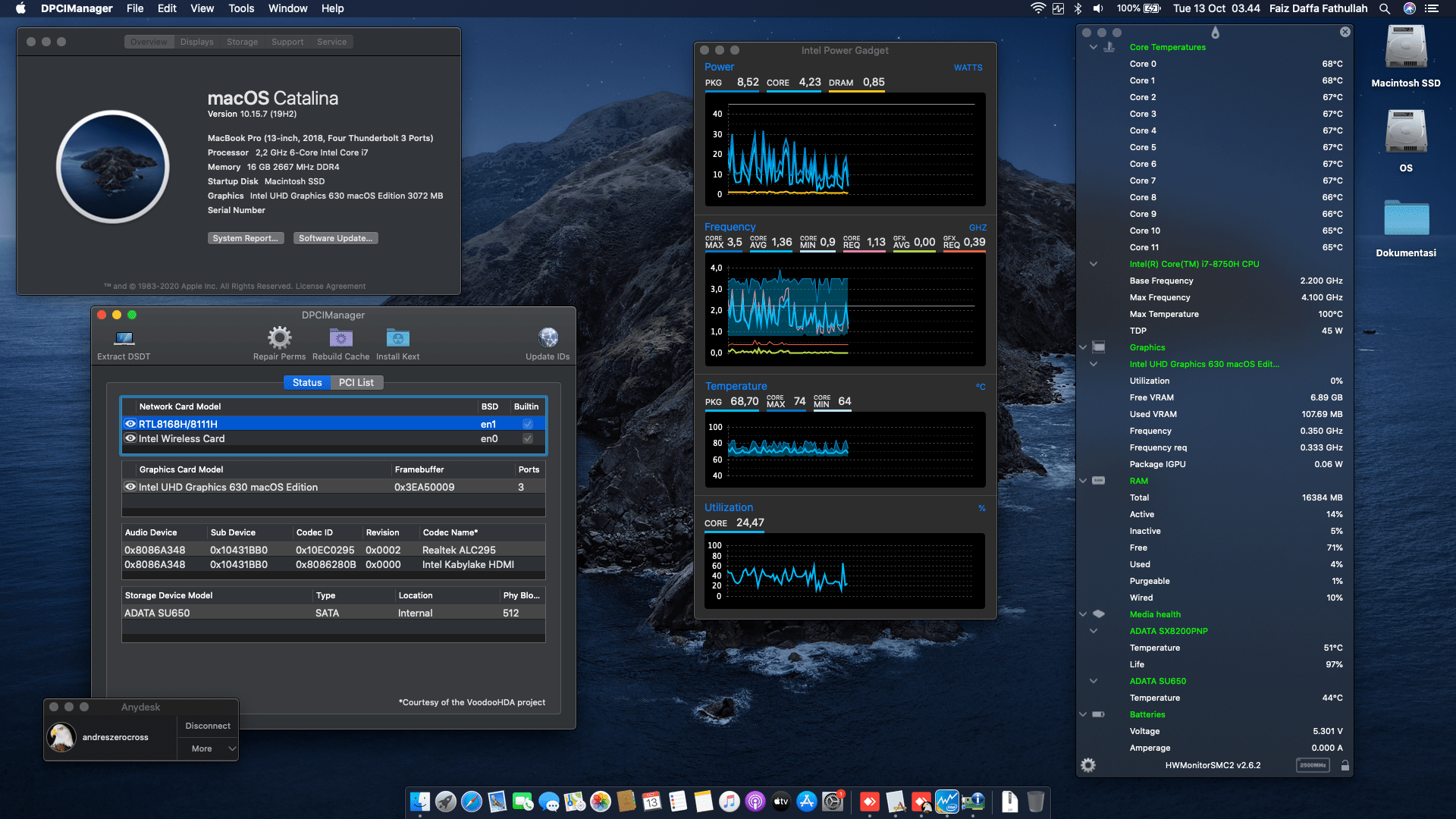Image resolution: width=1456 pixels, height=819 pixels.
Task: Collapse the Core Temperatures section
Action: tap(1094, 46)
